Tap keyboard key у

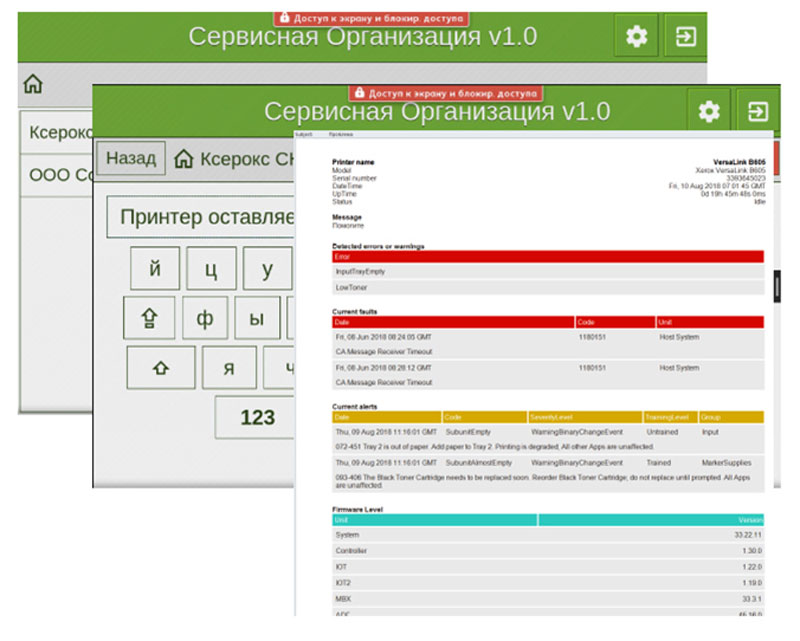267,268
